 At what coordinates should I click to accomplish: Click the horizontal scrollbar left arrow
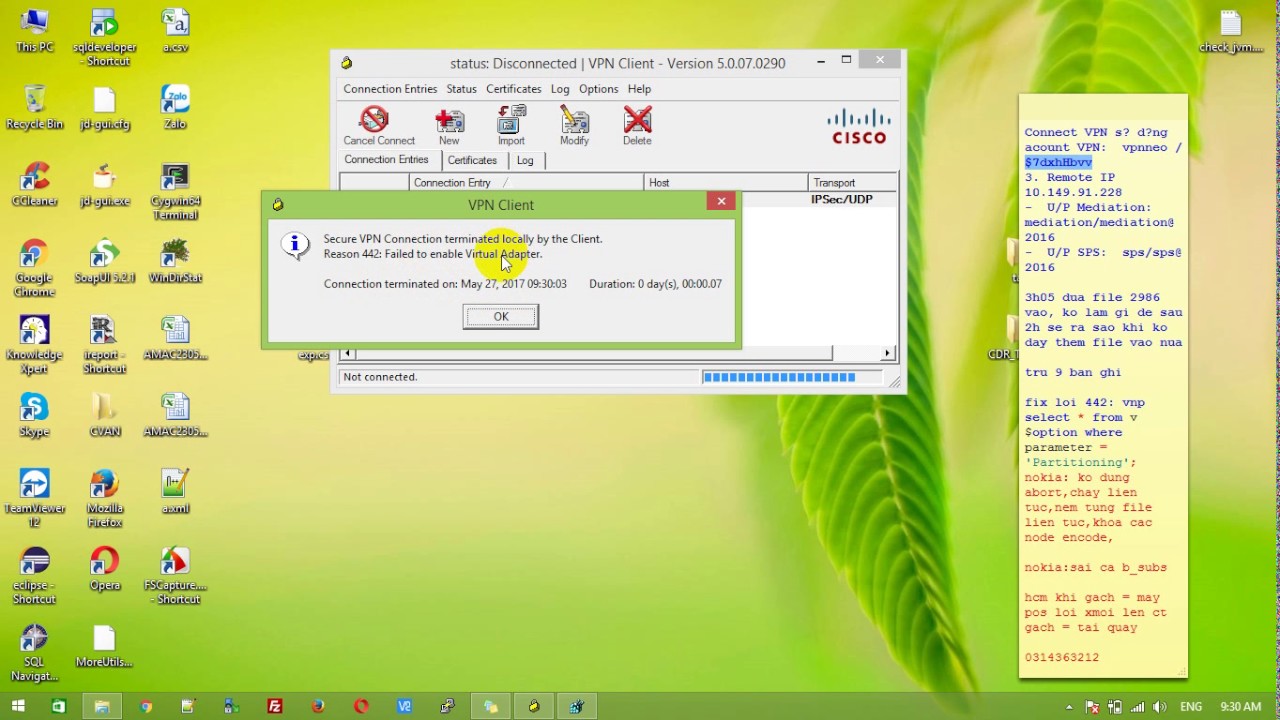[347, 353]
